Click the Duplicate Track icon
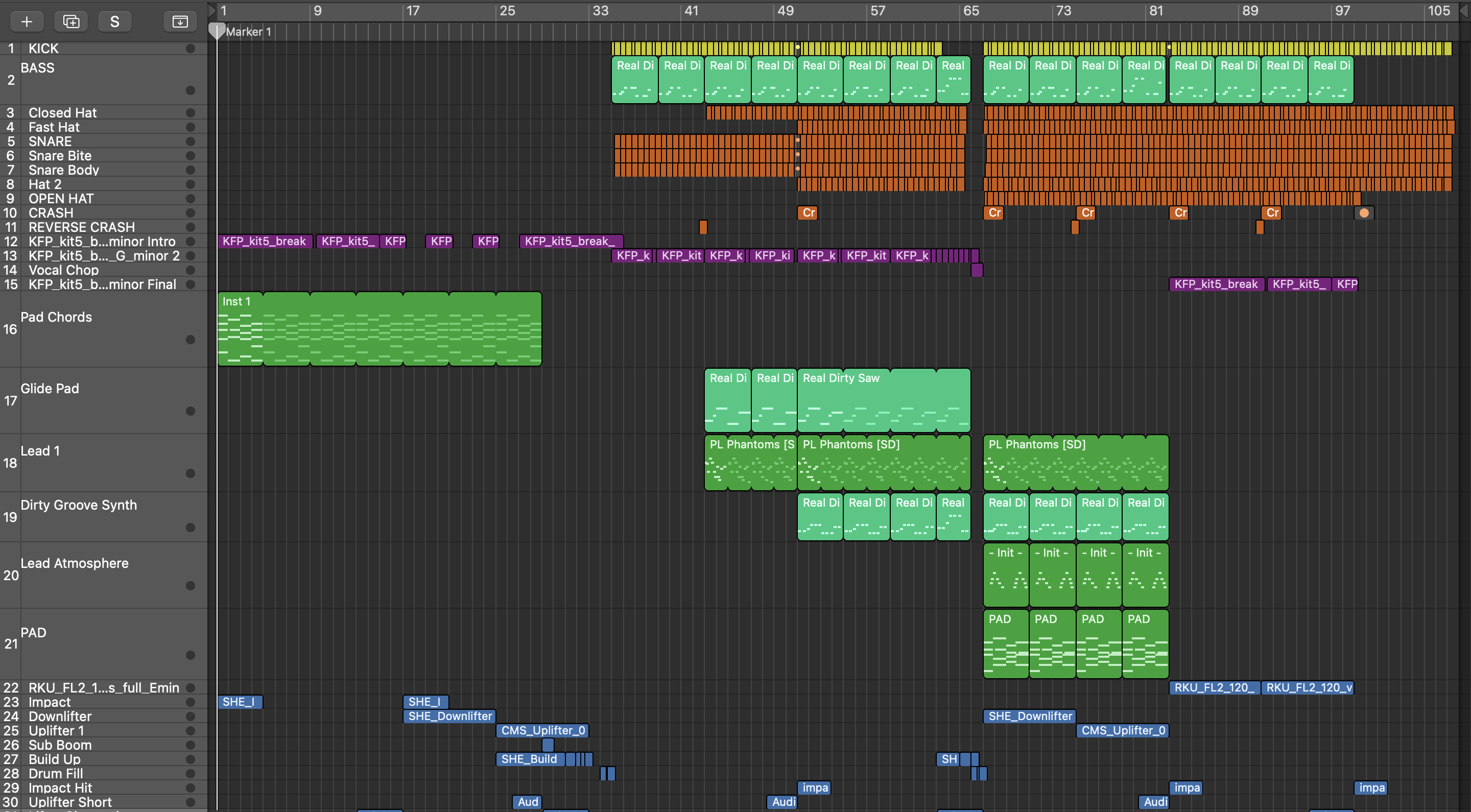Image resolution: width=1471 pixels, height=812 pixels. tap(71, 21)
